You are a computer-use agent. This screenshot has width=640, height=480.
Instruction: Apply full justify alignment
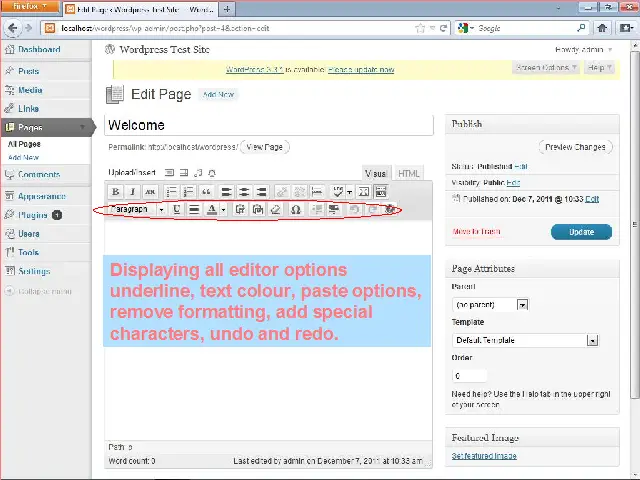[x=194, y=209]
